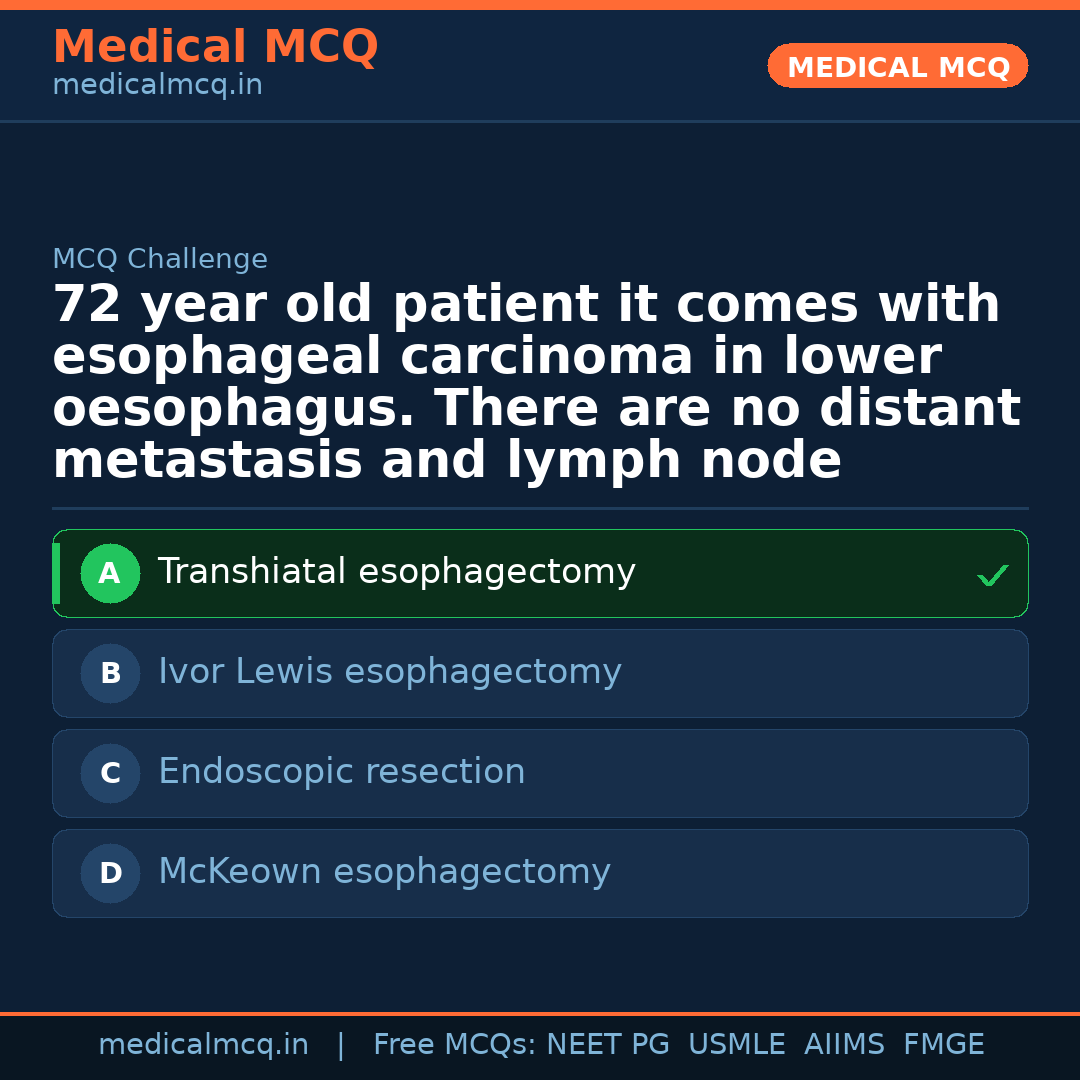This screenshot has height=1080, width=1080.
Task: Open medicalmcq.in link in header
Action: pos(157,86)
